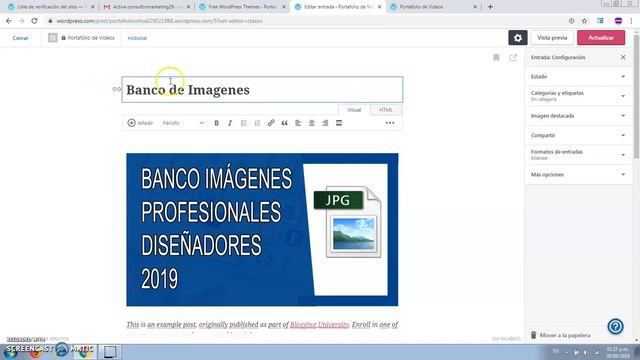
Task: Open the Párrafo format dropdown
Action: tap(183, 123)
